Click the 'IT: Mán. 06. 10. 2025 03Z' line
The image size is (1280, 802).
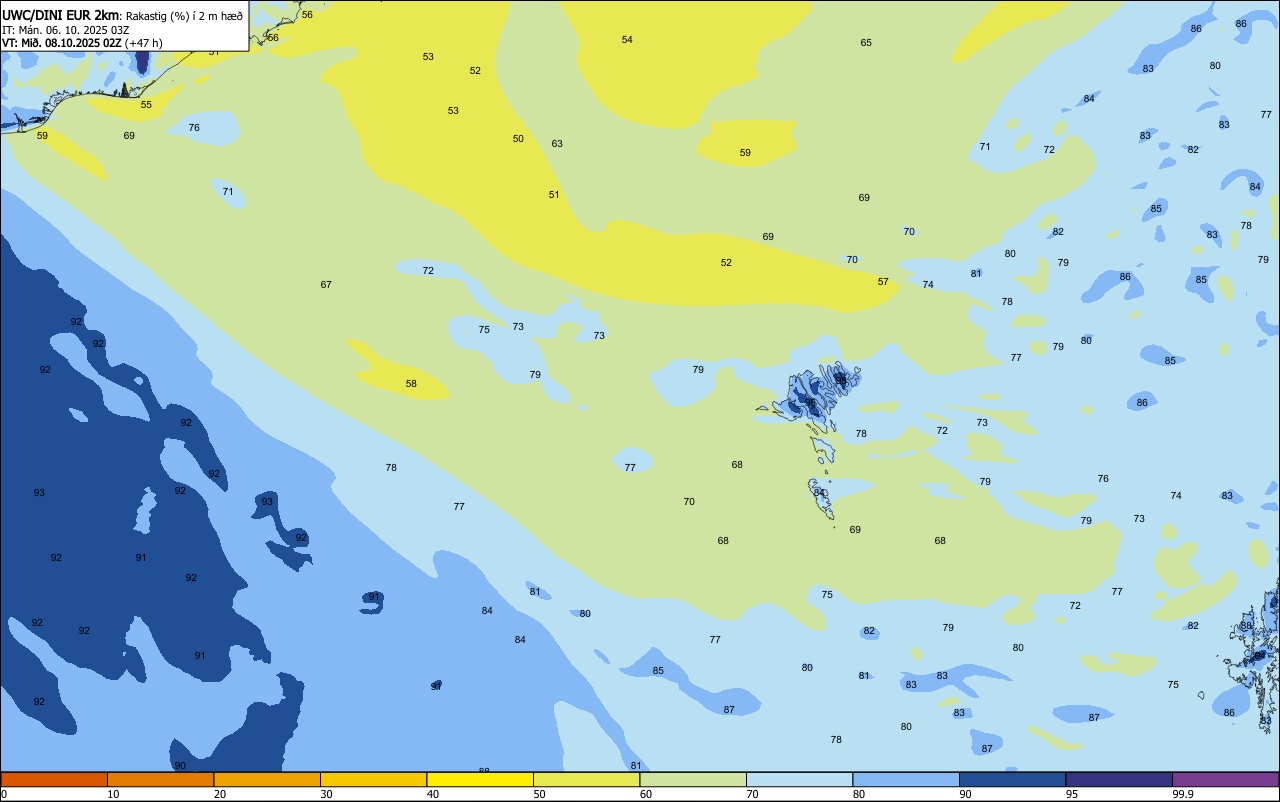click(66, 30)
